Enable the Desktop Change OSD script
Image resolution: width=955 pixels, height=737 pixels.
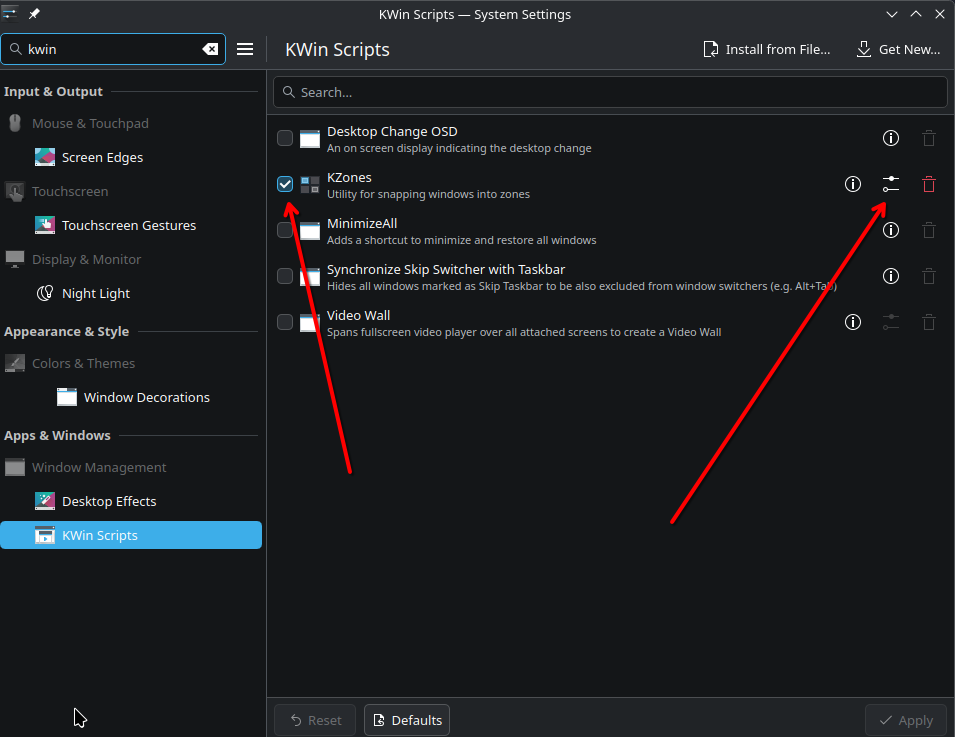tap(285, 138)
